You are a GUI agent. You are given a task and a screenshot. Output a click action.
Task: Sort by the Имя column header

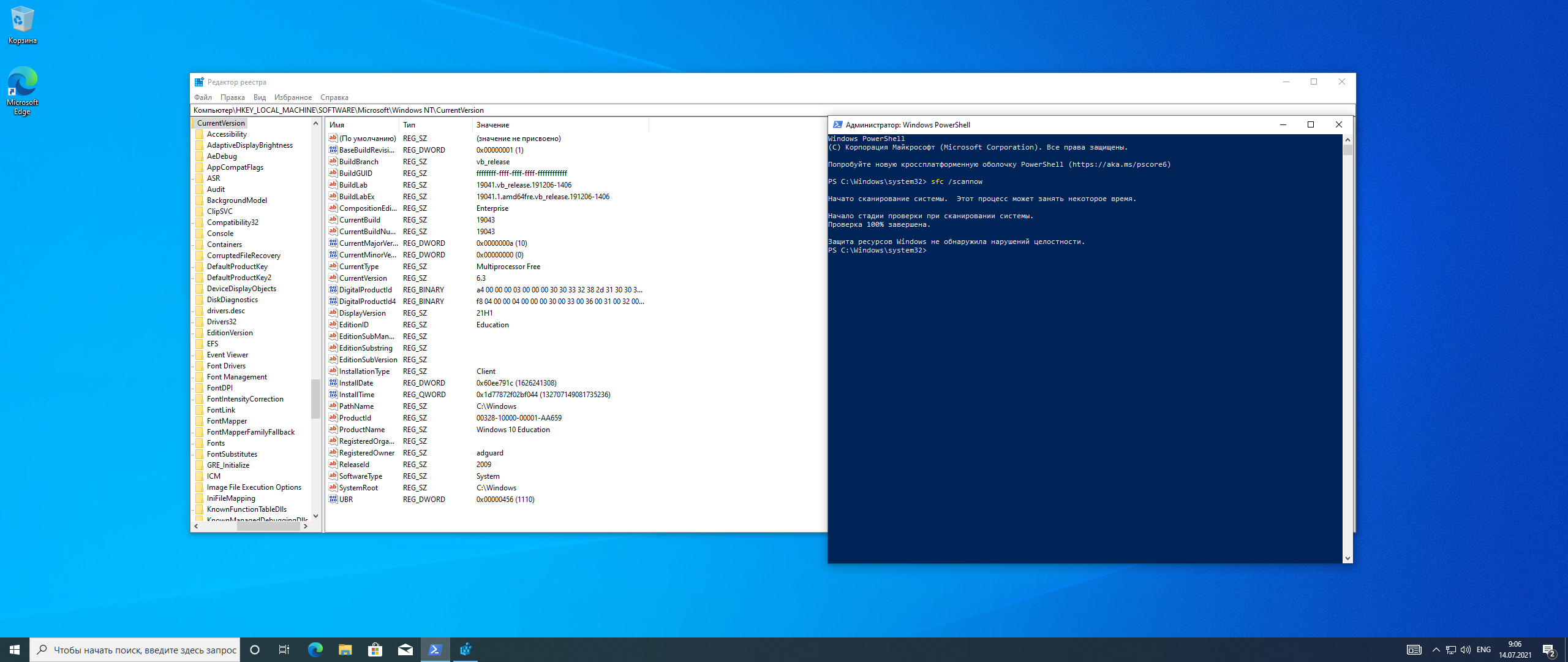363,125
